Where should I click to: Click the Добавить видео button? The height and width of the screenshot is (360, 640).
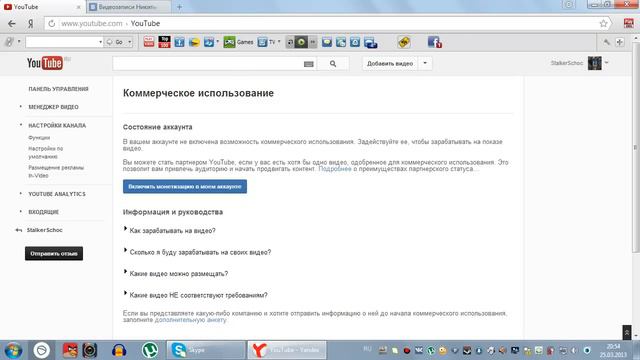(390, 64)
